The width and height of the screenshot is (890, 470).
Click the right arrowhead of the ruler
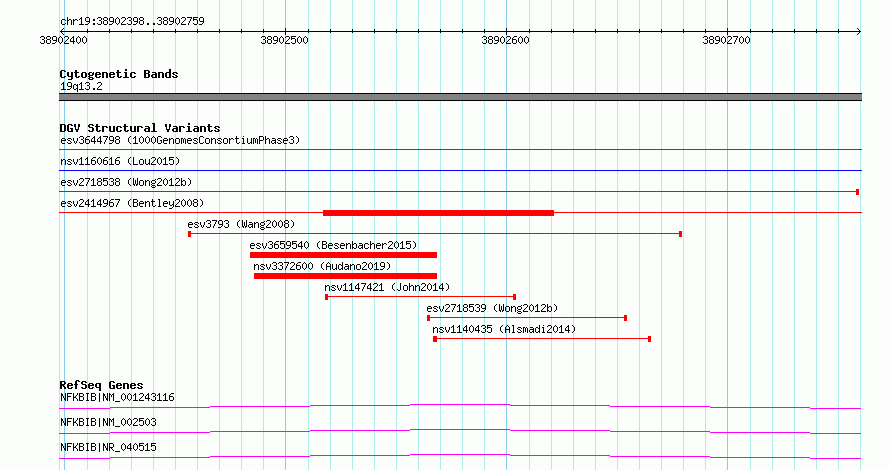tap(859, 32)
